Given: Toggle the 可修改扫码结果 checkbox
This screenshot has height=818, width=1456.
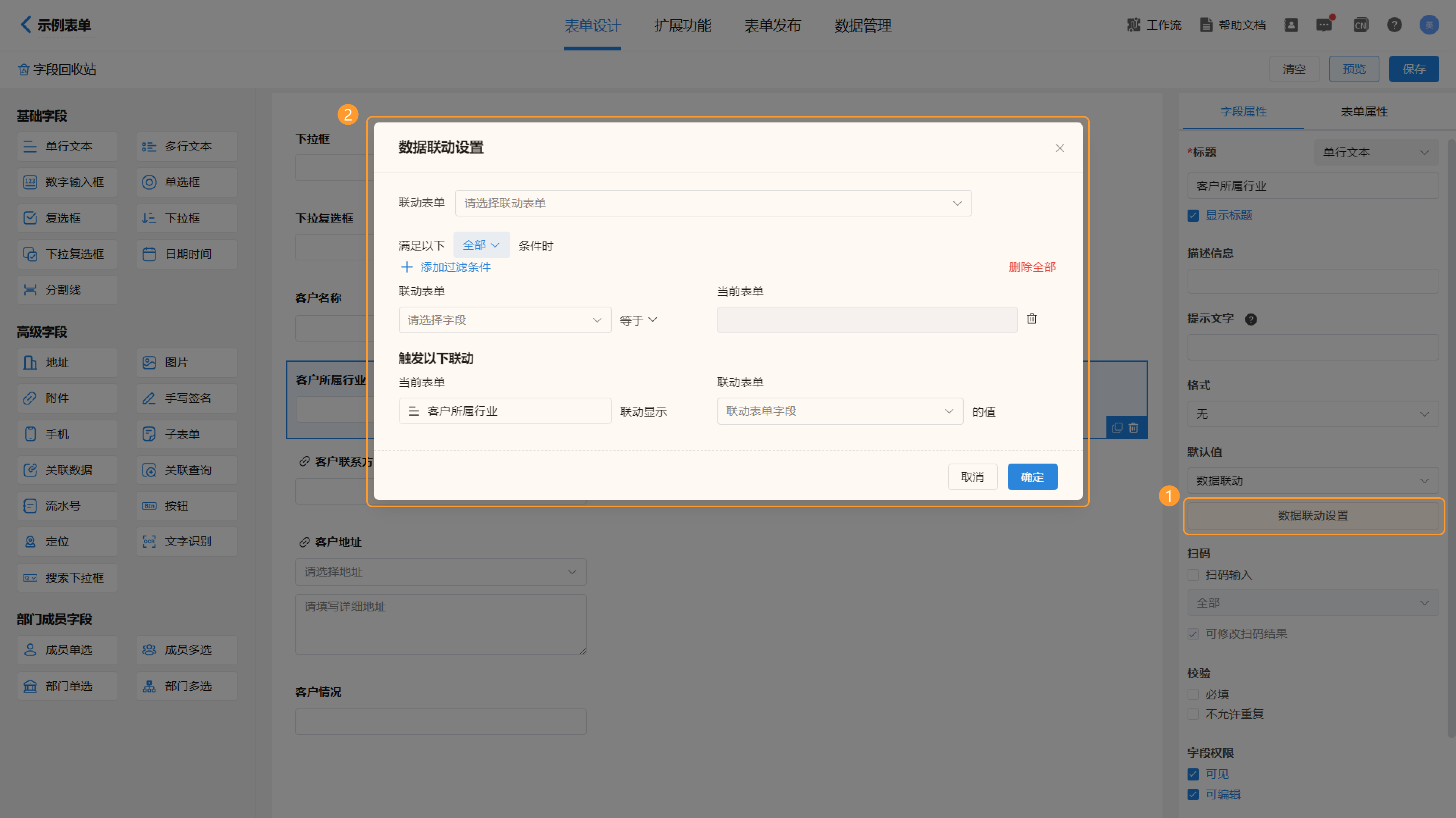Looking at the screenshot, I should tap(1193, 634).
